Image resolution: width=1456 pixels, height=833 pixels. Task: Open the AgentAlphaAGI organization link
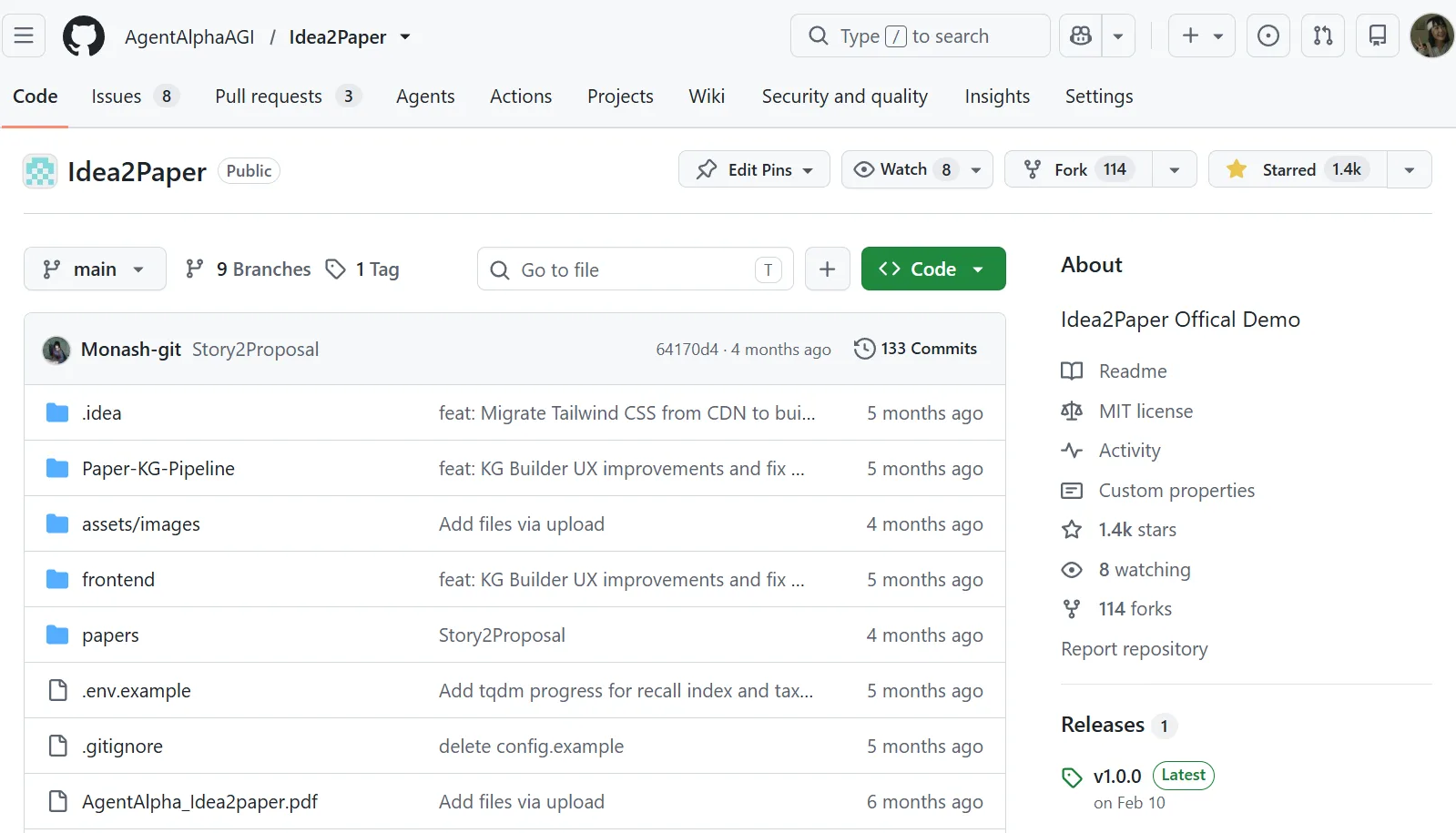(189, 37)
